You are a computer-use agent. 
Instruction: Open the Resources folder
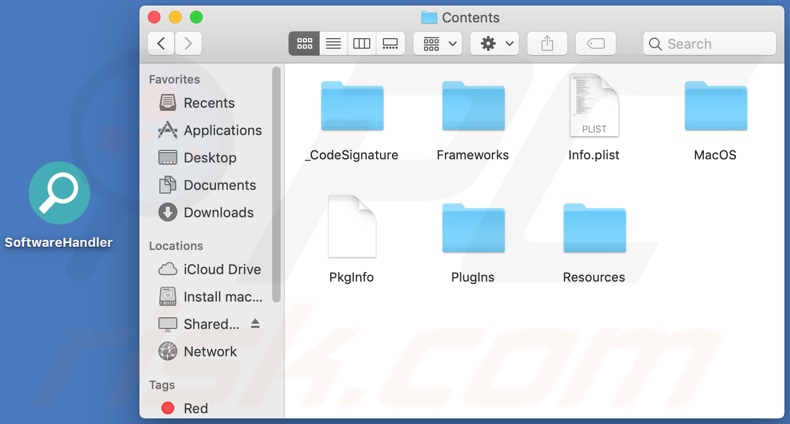[x=594, y=230]
